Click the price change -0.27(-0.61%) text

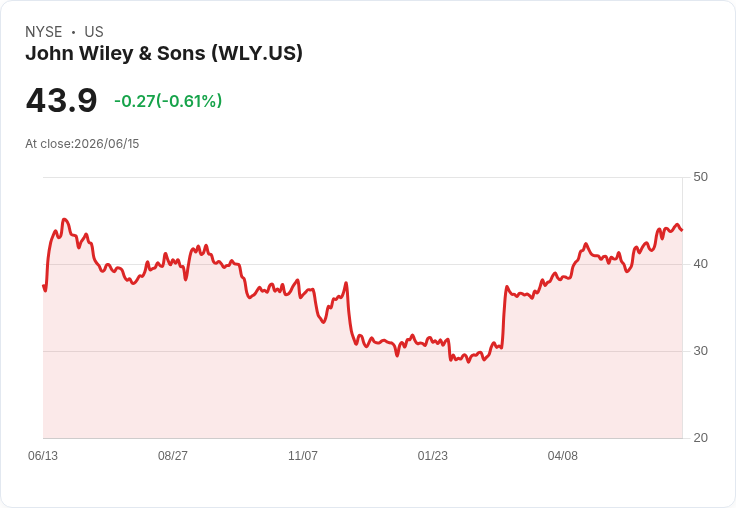point(168,101)
